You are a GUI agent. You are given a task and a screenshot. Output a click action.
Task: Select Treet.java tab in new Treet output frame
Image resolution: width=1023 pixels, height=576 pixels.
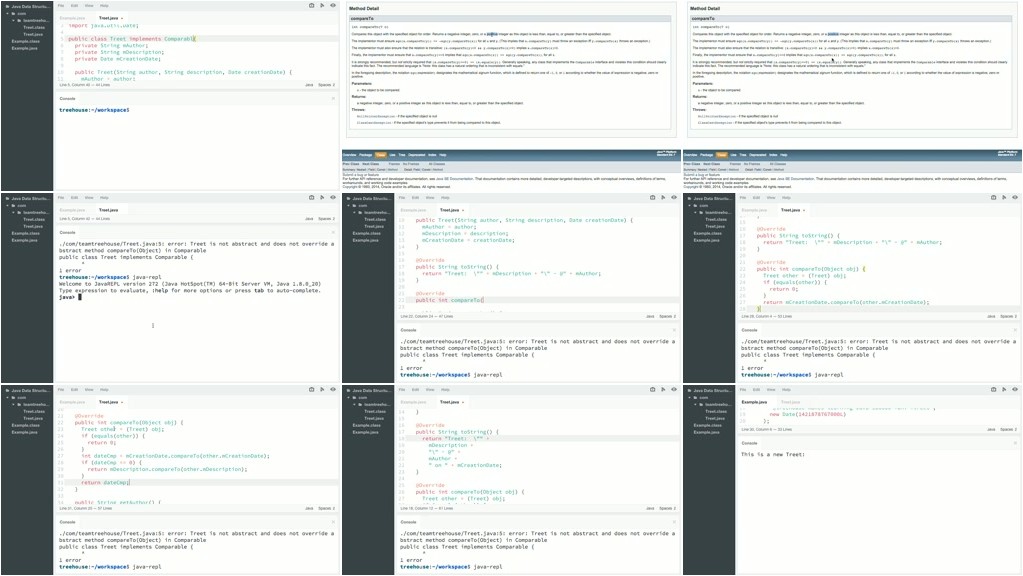[x=790, y=402]
